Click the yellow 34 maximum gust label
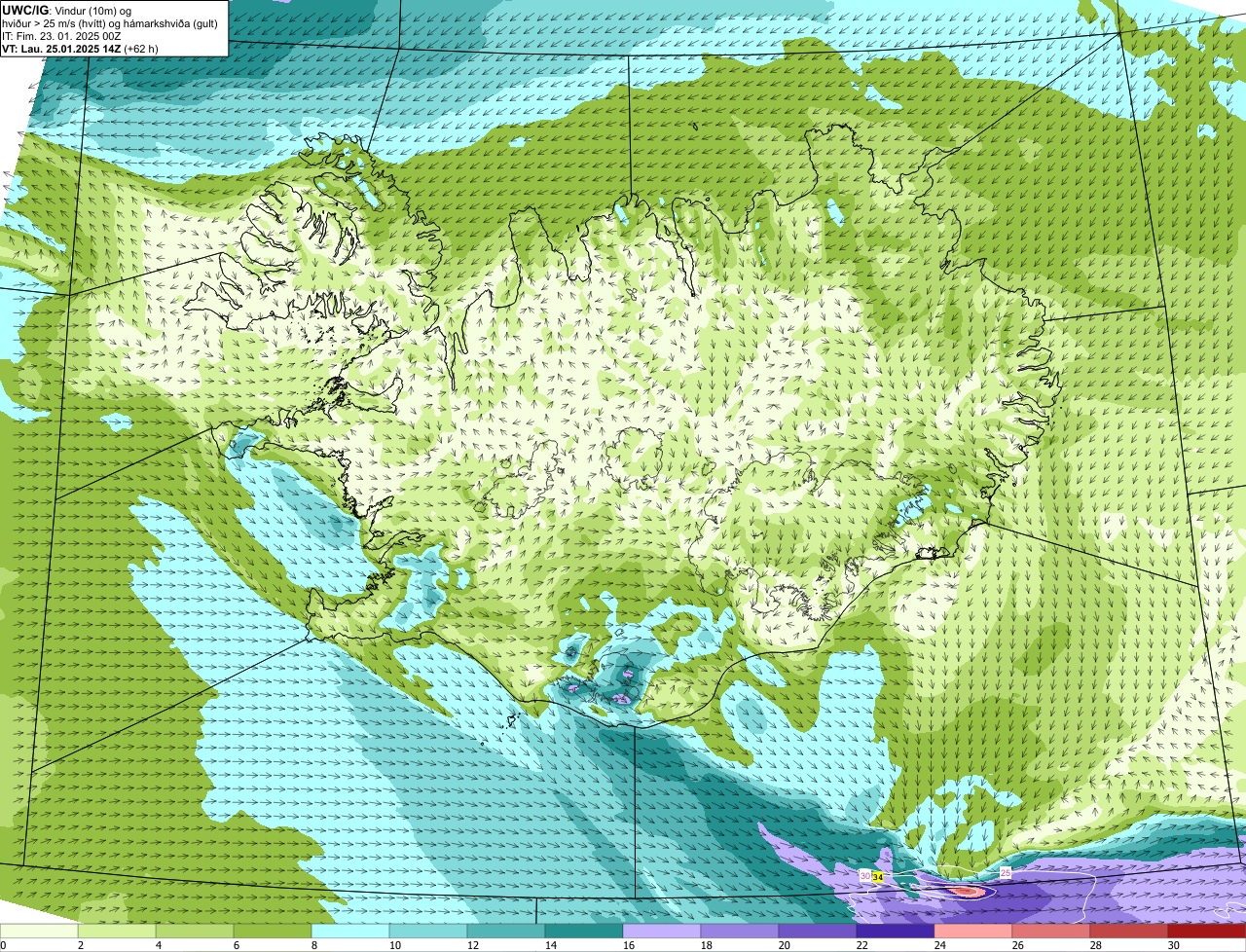This screenshot has width=1246, height=952. click(878, 877)
